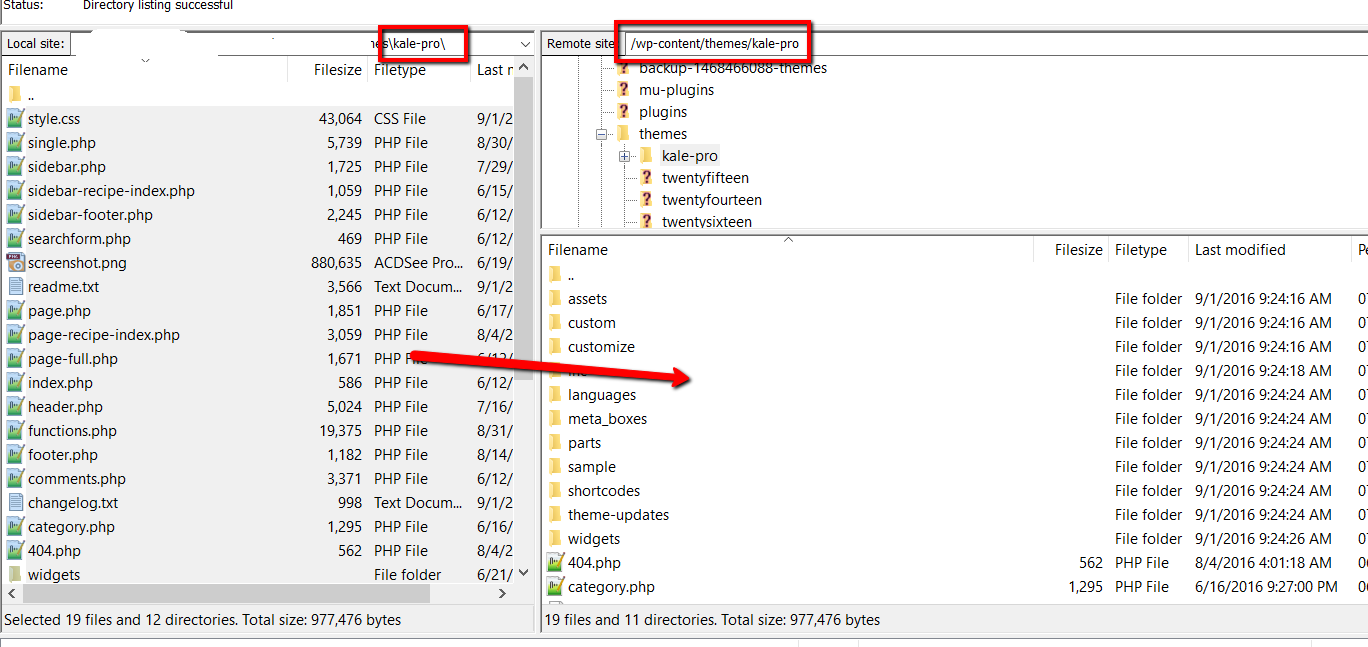Sort local list by Filetype header
The width and height of the screenshot is (1368, 647).
[400, 70]
